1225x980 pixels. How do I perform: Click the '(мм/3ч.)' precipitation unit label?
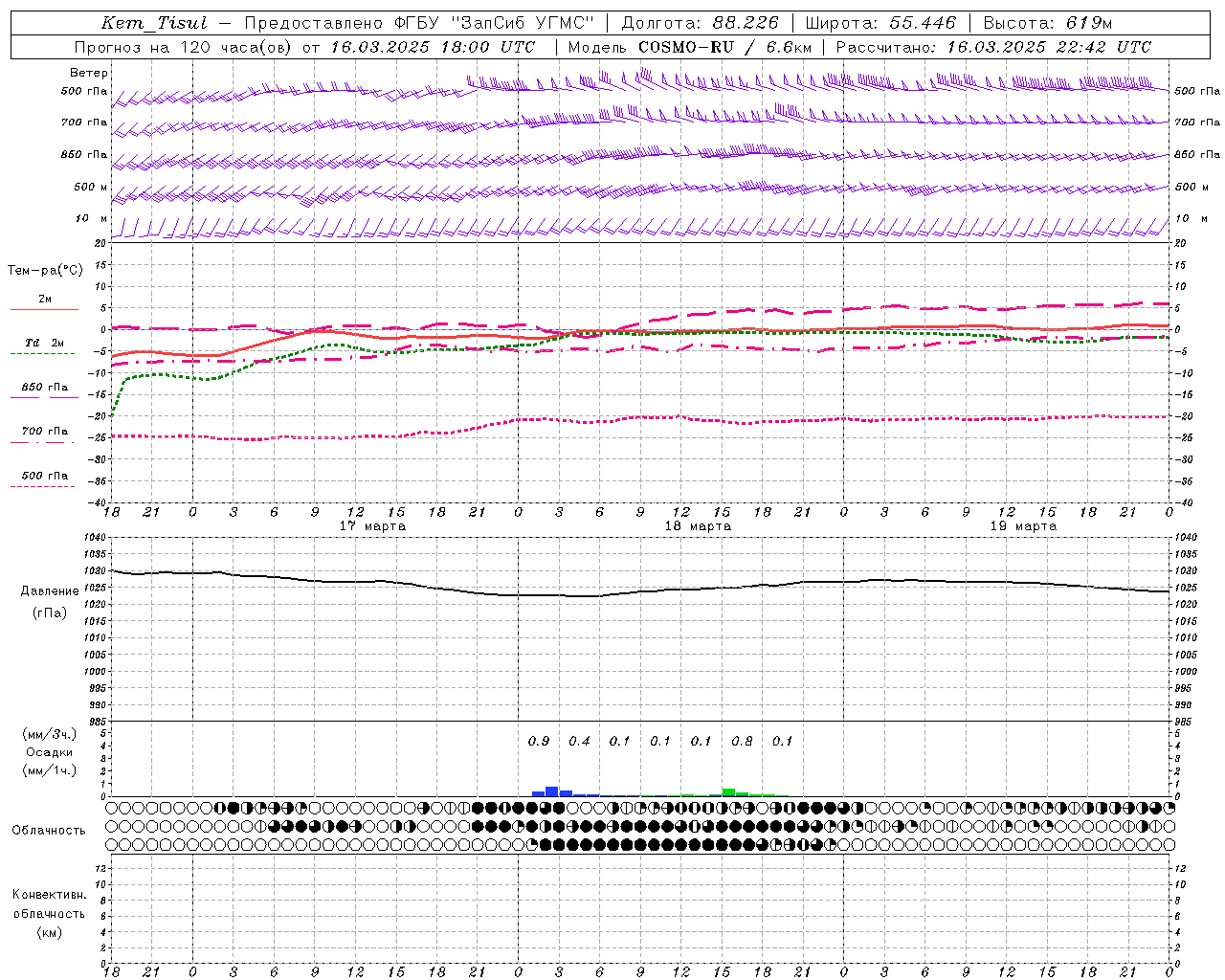tap(50, 735)
